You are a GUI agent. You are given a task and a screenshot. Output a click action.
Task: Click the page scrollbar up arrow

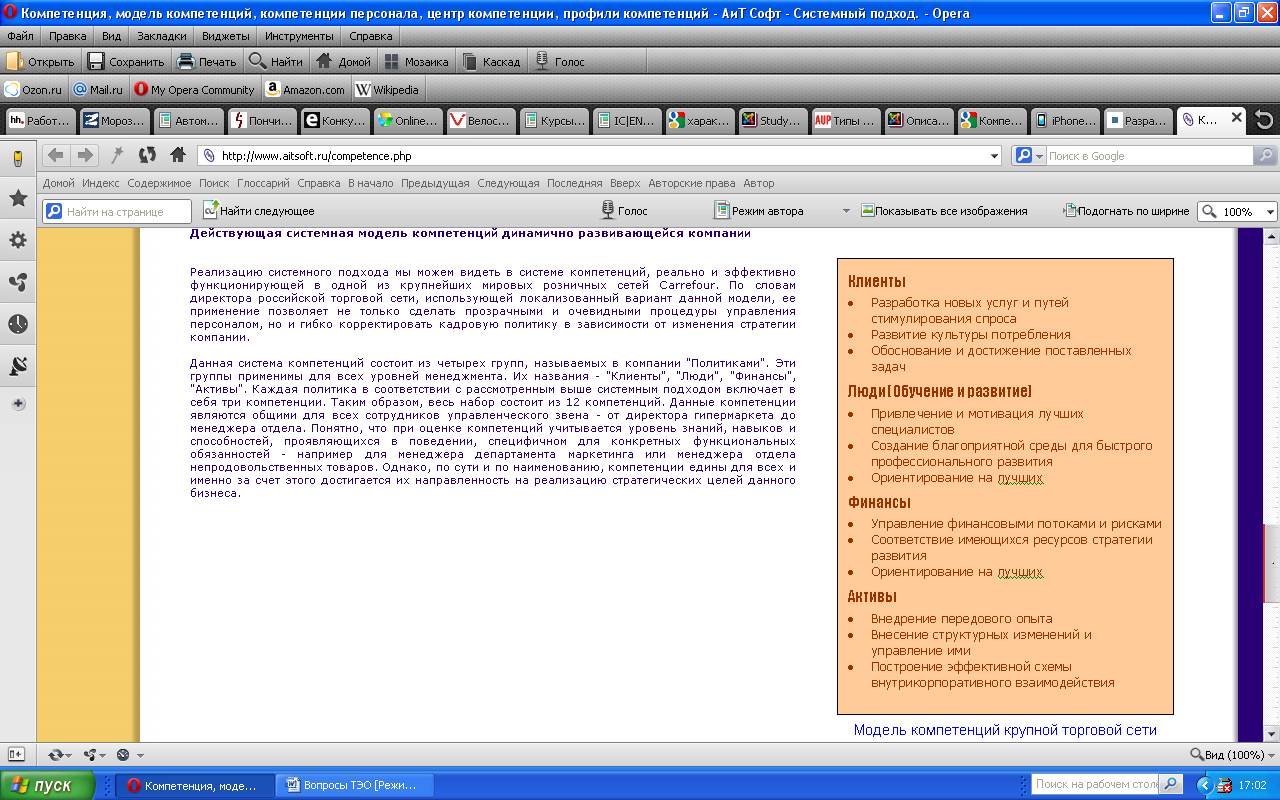pyautogui.click(x=1272, y=237)
